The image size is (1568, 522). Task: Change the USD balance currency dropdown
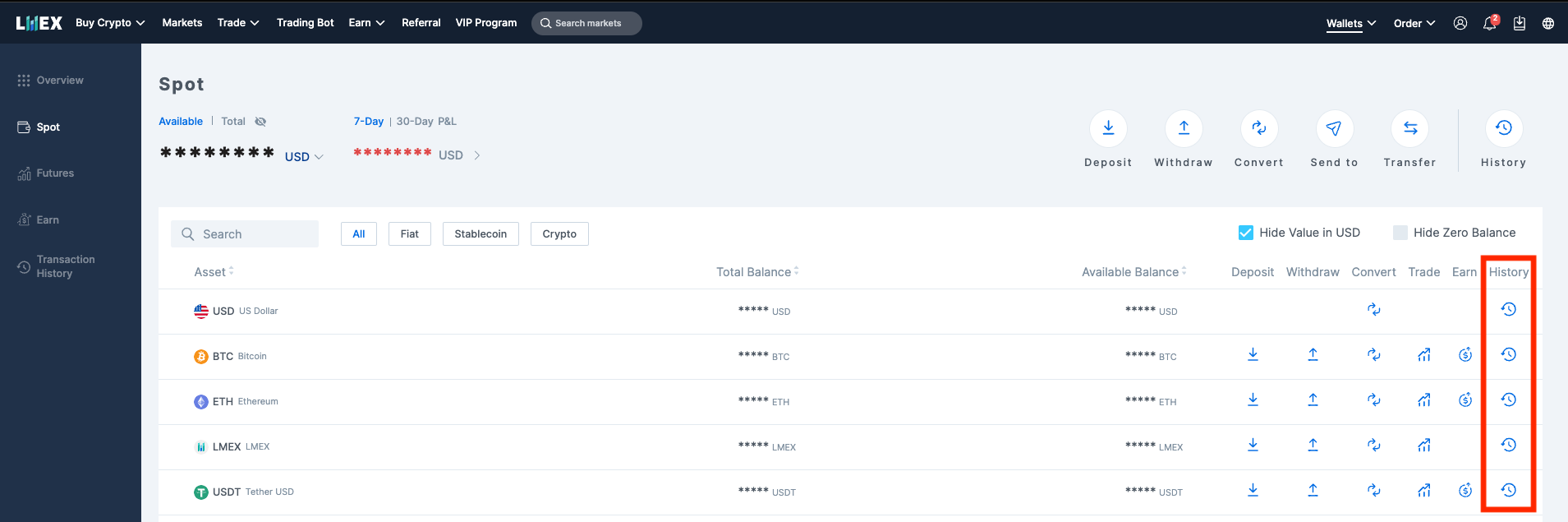[x=304, y=156]
